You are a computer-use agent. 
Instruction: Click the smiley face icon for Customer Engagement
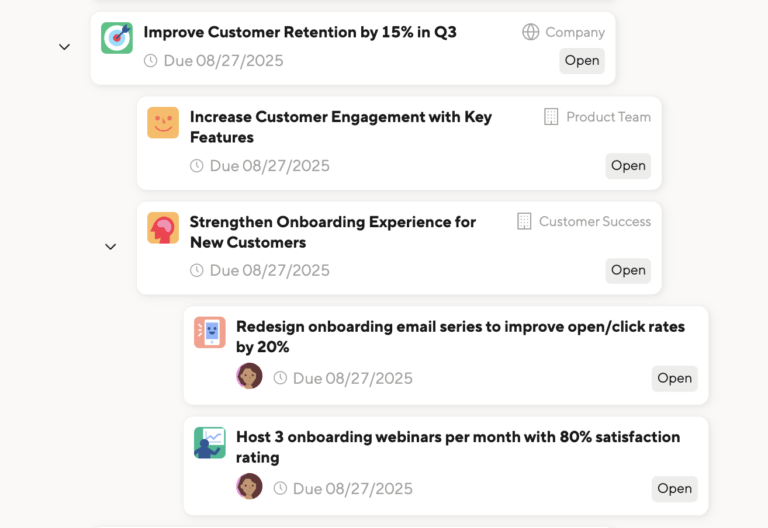coord(163,122)
